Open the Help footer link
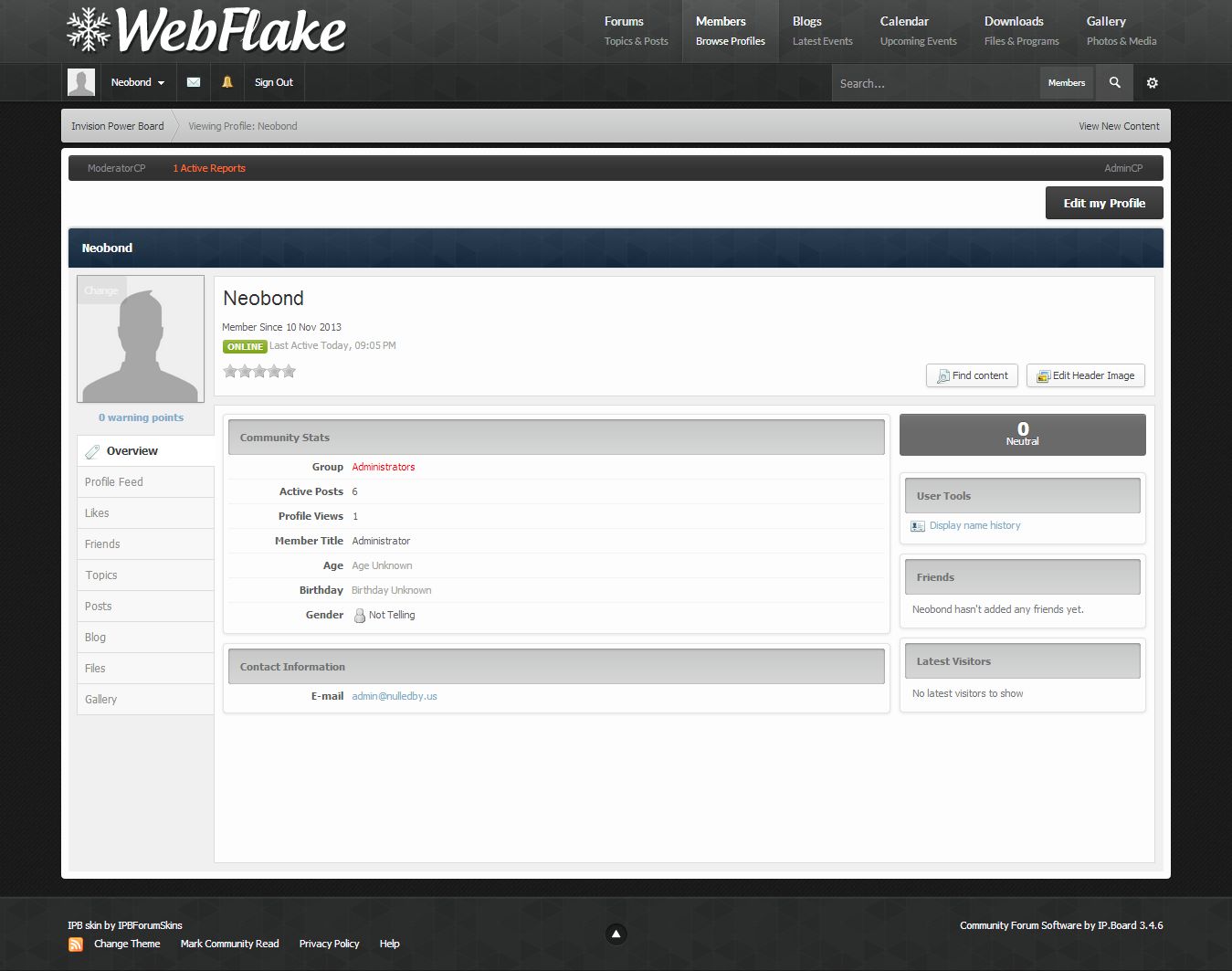Viewport: 1232px width, 971px height. [389, 944]
